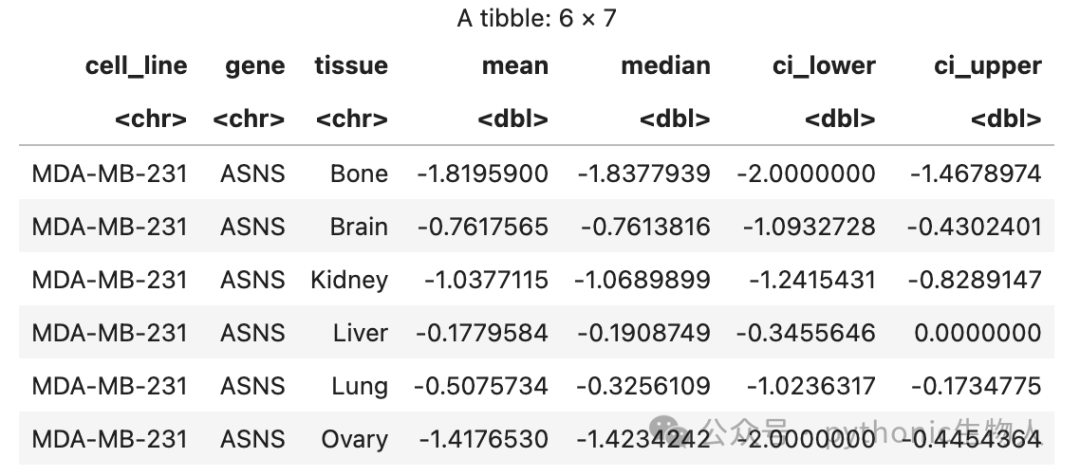This screenshot has height=476, width=1080.
Task: Select the <dbl> type label under mean
Action: pyautogui.click(x=513, y=119)
